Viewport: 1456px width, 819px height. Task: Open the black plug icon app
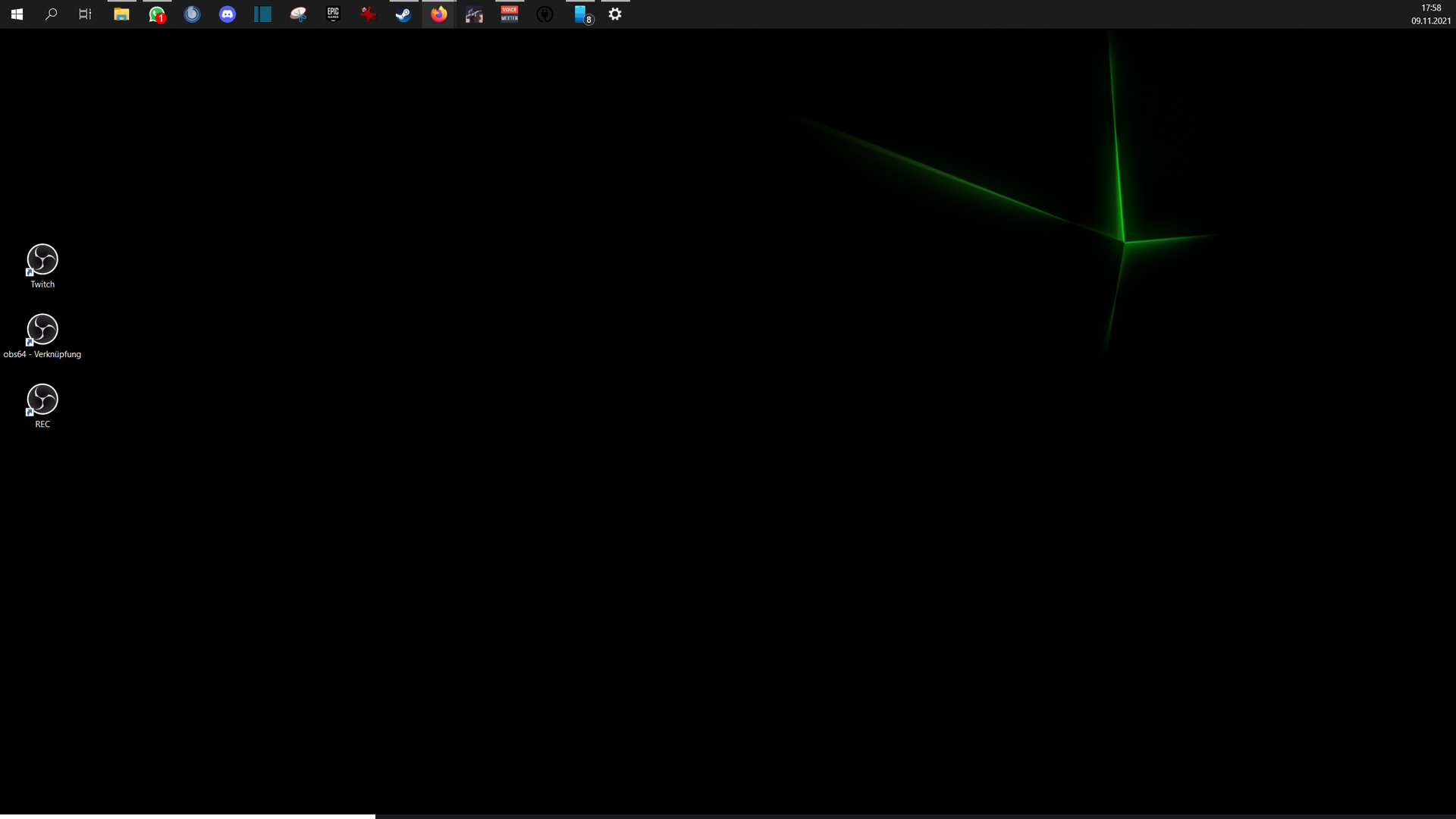(544, 14)
